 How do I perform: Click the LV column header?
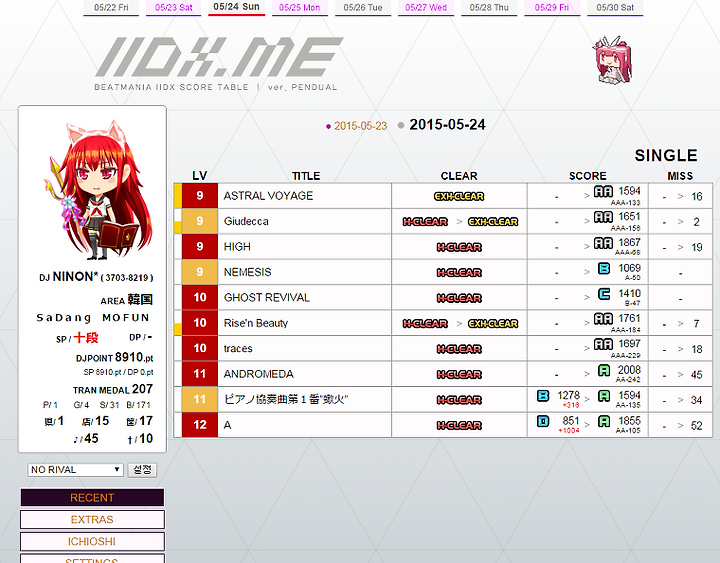pos(200,176)
